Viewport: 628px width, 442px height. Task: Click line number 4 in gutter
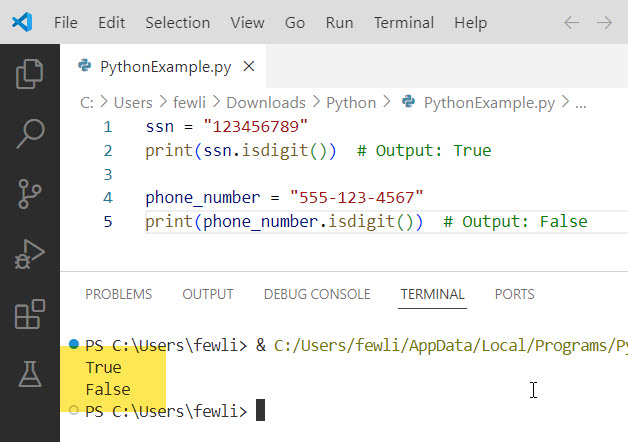107,198
